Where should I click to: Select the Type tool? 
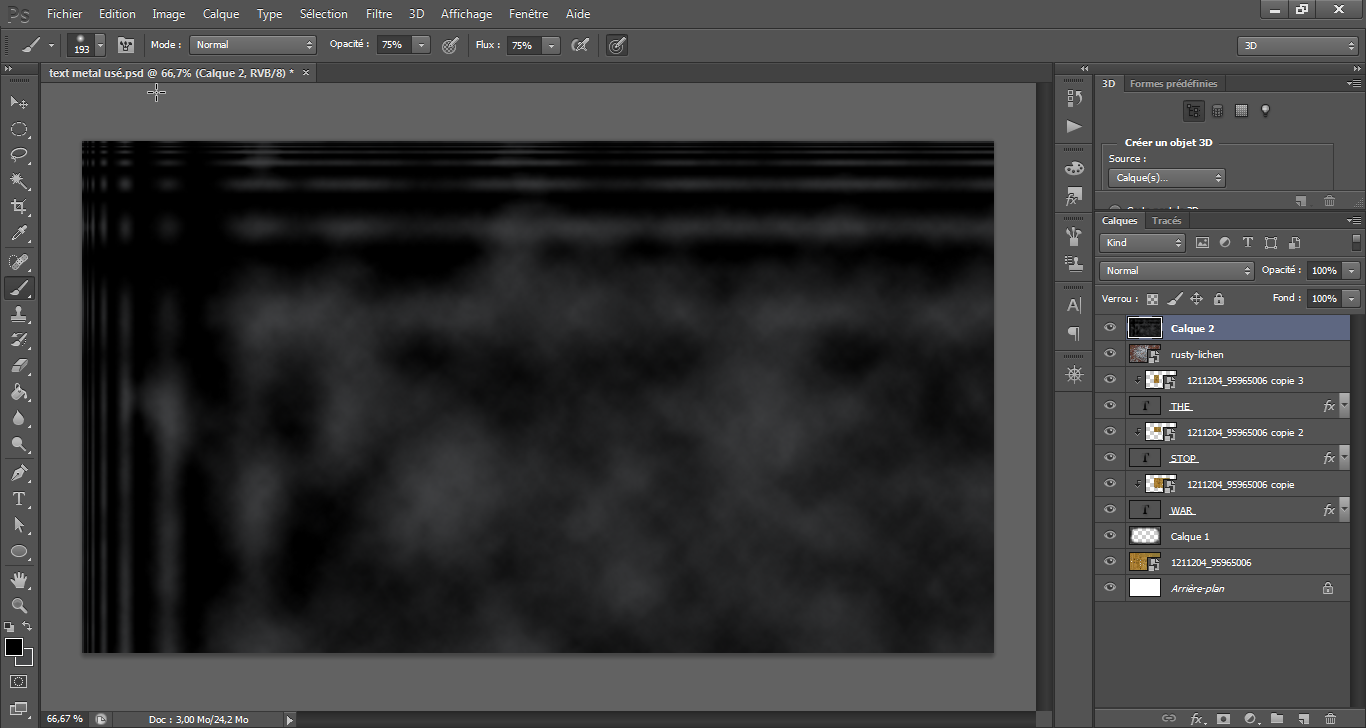tap(19, 498)
